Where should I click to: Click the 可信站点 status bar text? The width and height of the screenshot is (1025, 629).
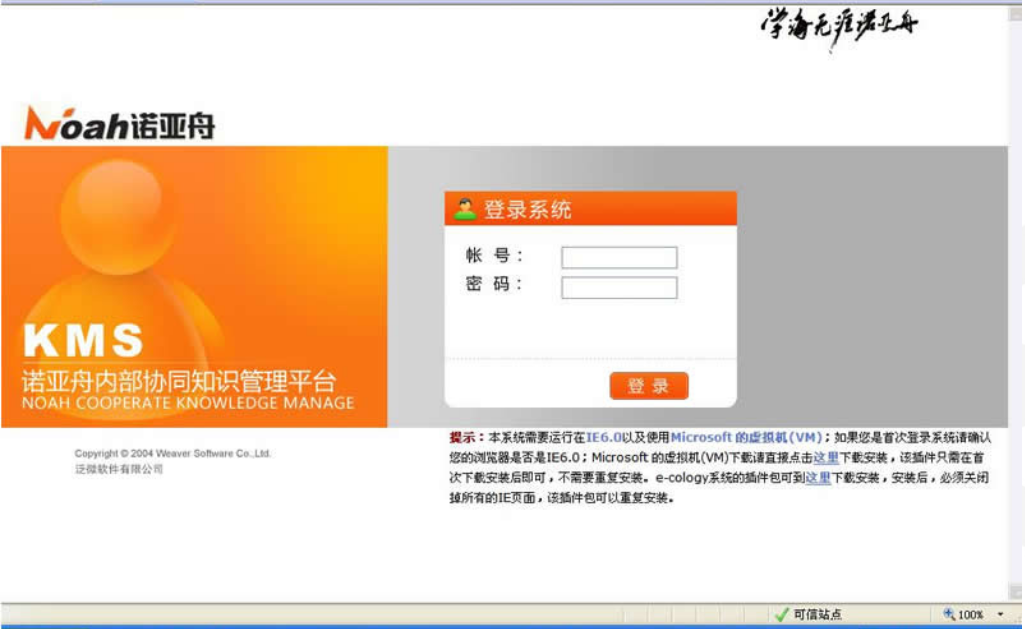coord(818,615)
